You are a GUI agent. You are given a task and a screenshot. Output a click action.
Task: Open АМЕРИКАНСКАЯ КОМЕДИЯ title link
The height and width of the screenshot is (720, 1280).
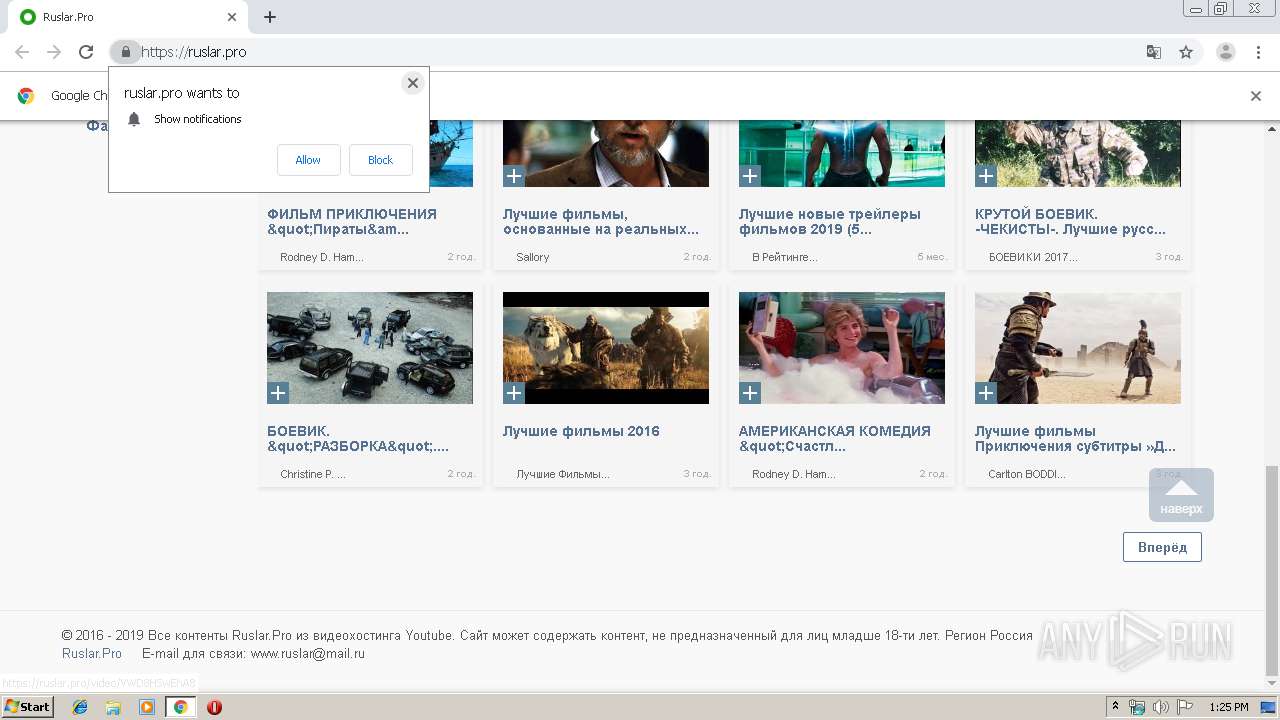pyautogui.click(x=835, y=438)
